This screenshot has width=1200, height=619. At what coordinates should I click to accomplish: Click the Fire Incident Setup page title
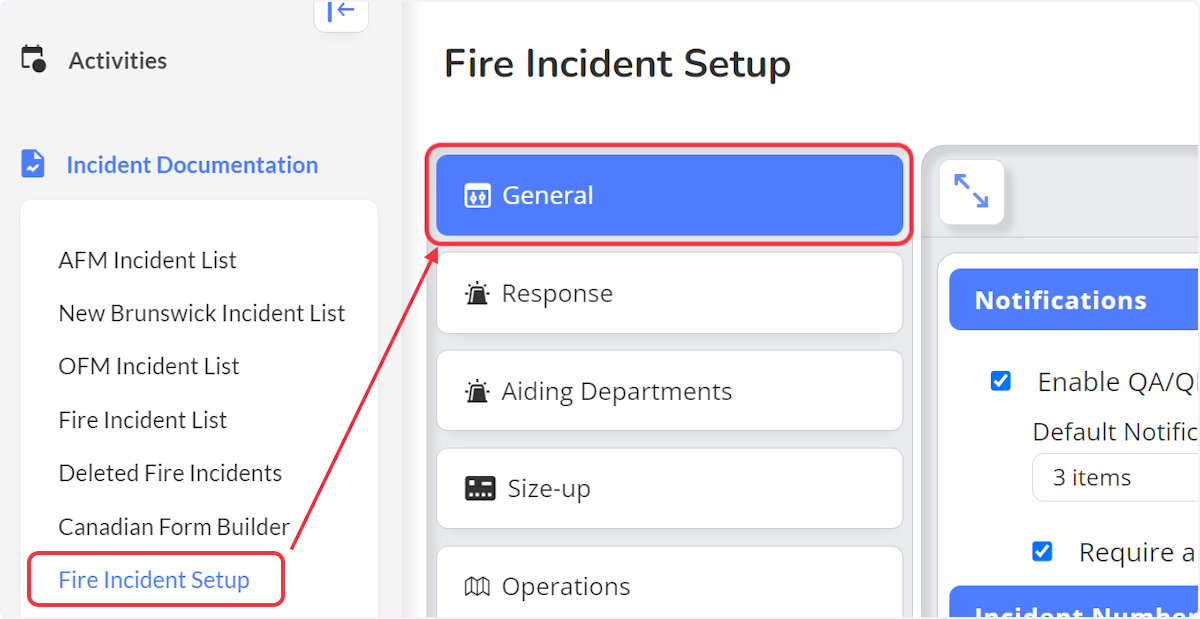[x=617, y=64]
